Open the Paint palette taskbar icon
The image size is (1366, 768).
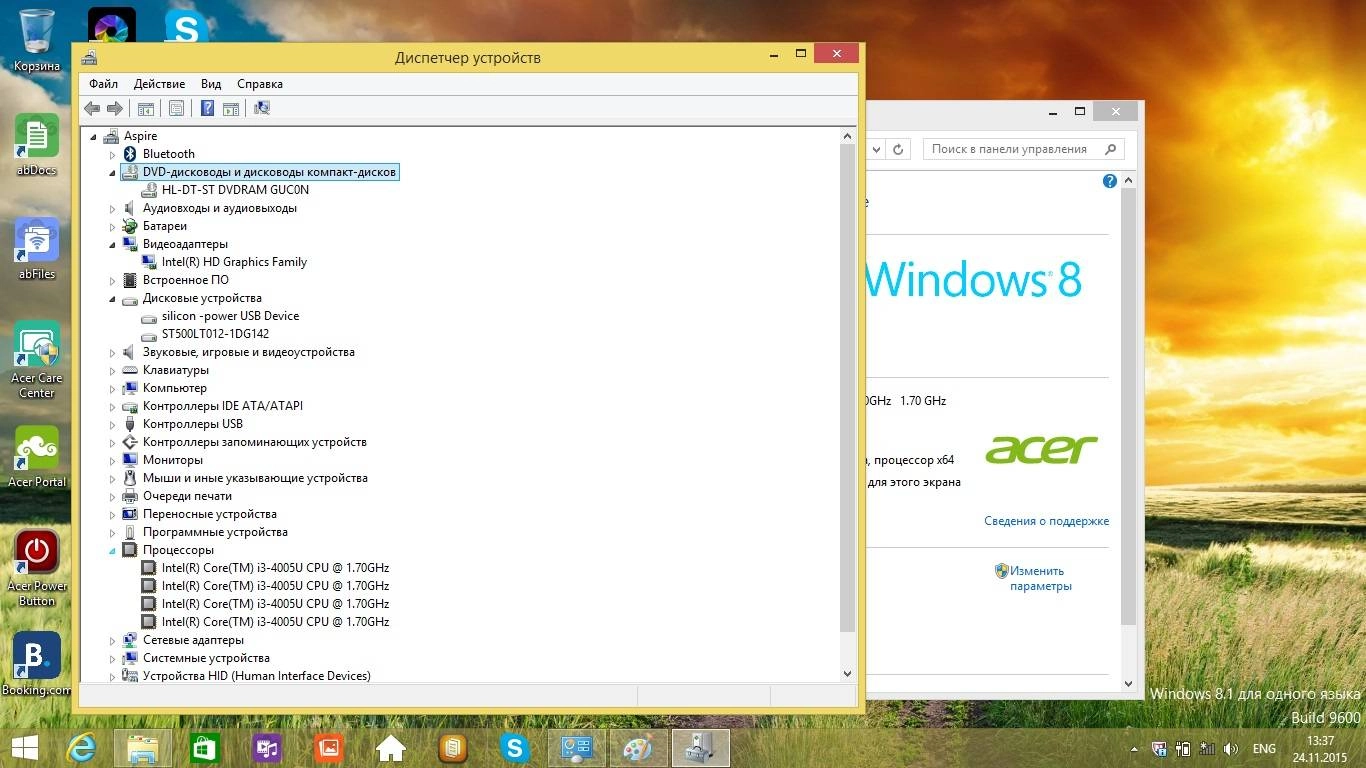pos(638,748)
